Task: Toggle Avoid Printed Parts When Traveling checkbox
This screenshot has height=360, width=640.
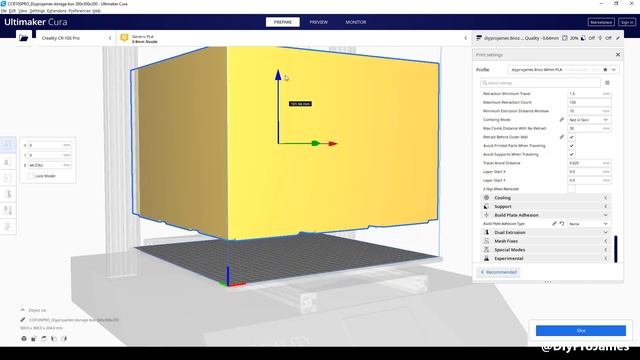Action: 571,146
